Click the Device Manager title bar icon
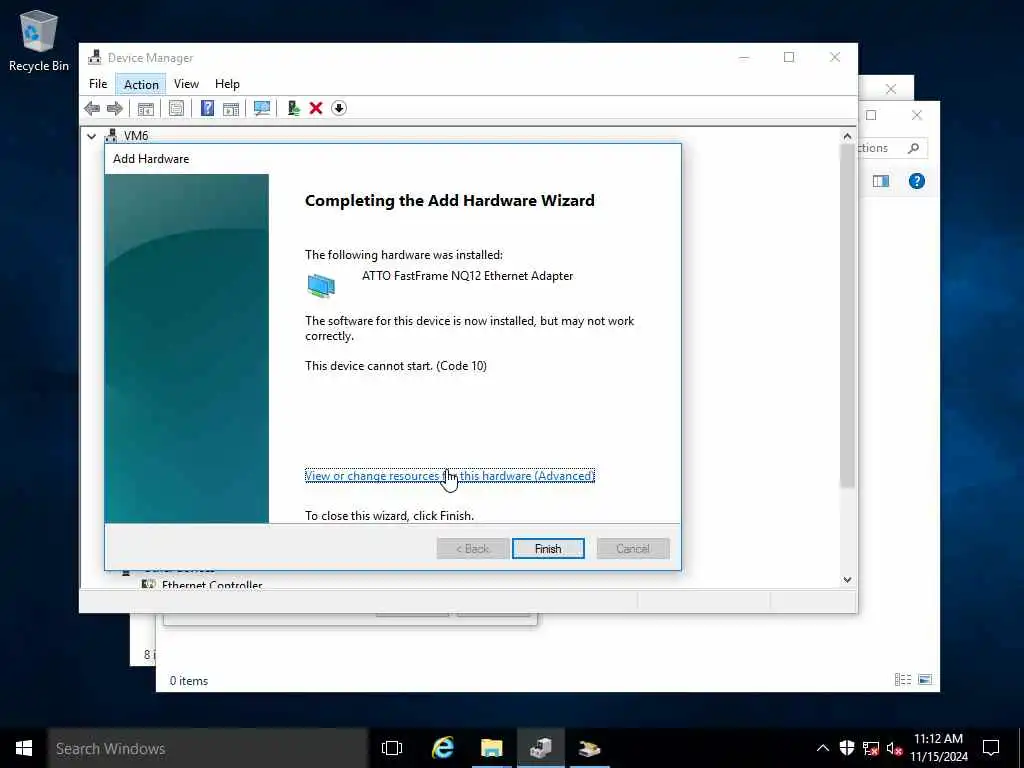This screenshot has height=768, width=1024. click(x=95, y=57)
